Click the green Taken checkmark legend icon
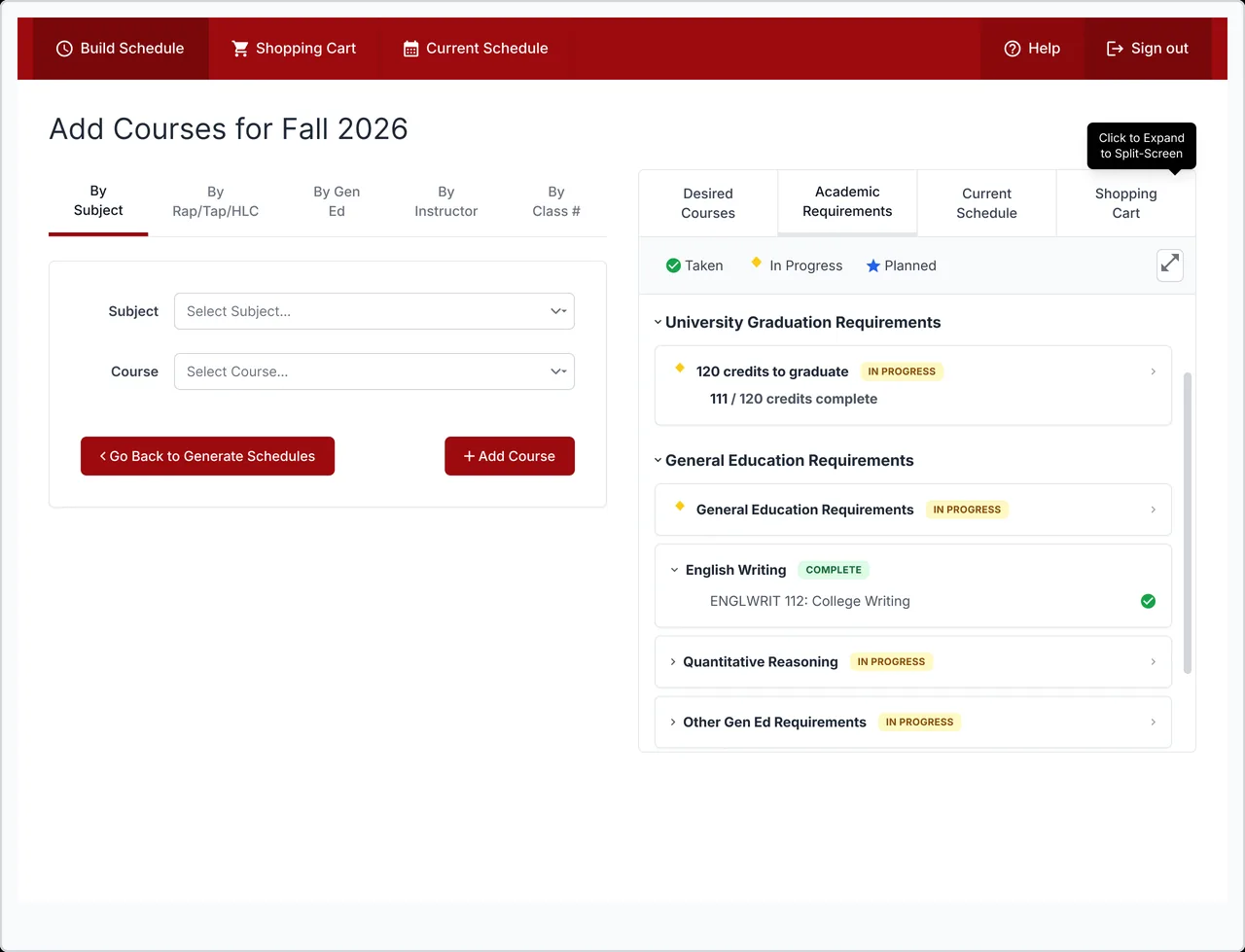1245x952 pixels. click(673, 265)
